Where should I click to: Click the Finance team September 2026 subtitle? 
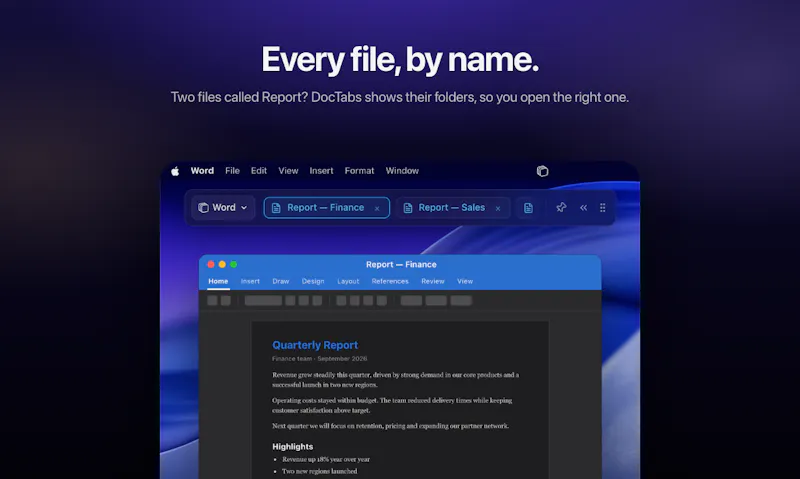319,359
